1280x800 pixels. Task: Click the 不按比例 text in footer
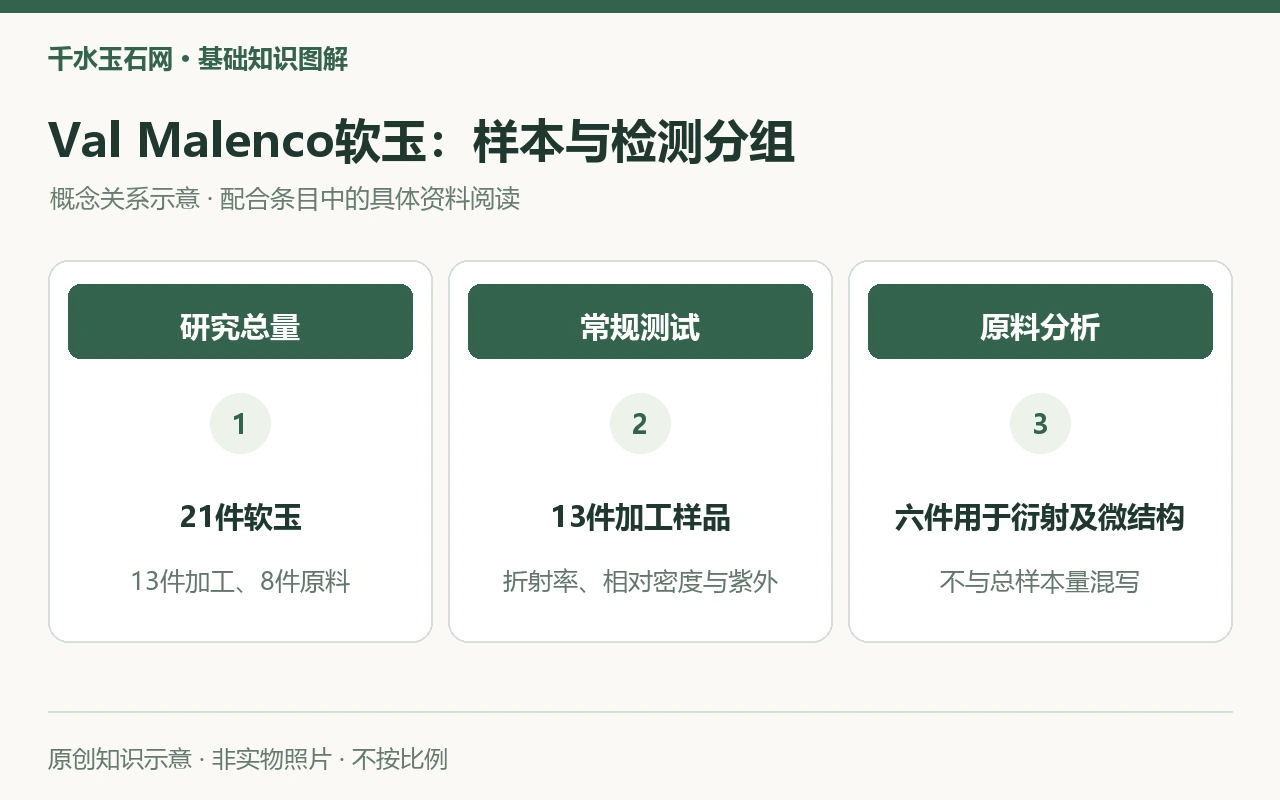(x=399, y=759)
